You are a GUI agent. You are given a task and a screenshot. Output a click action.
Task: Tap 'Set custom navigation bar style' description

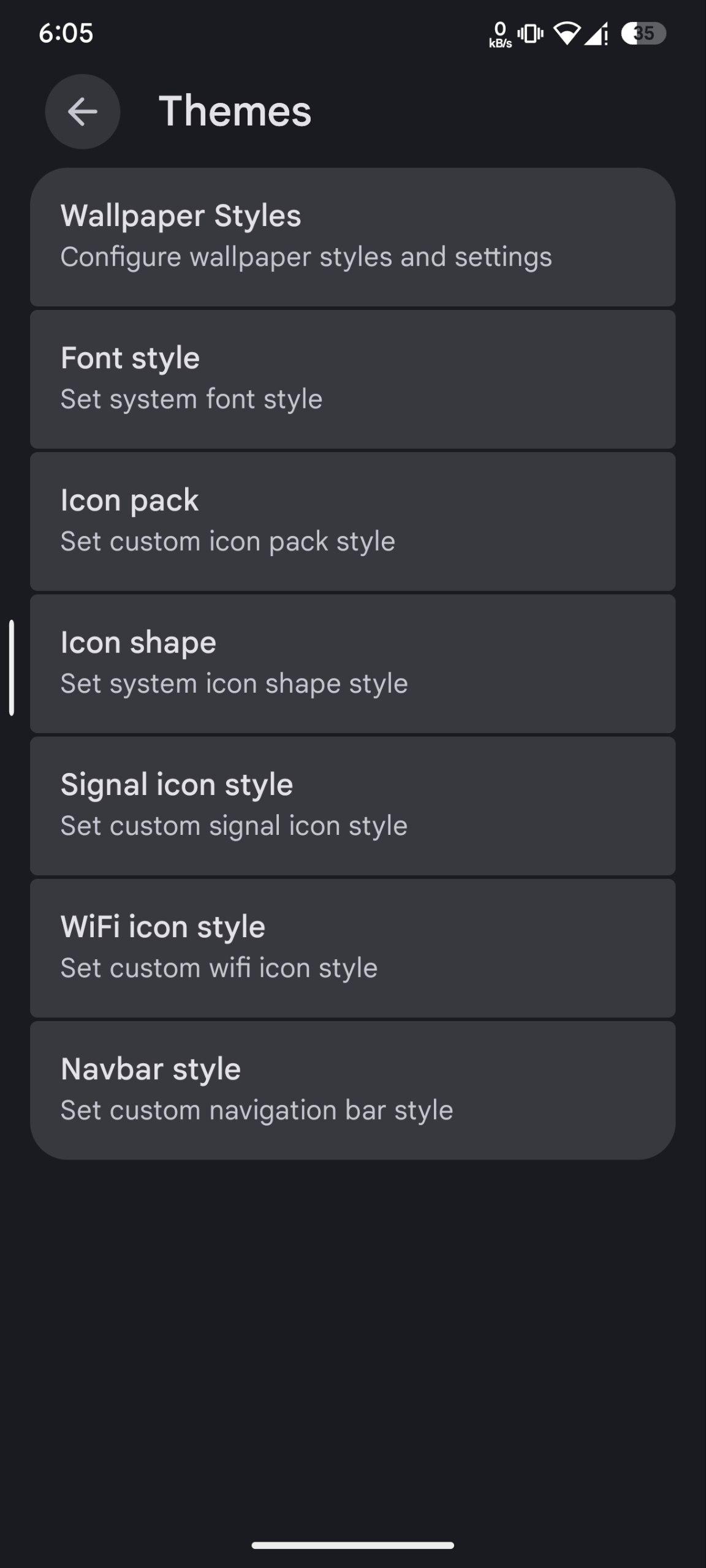pos(256,1110)
